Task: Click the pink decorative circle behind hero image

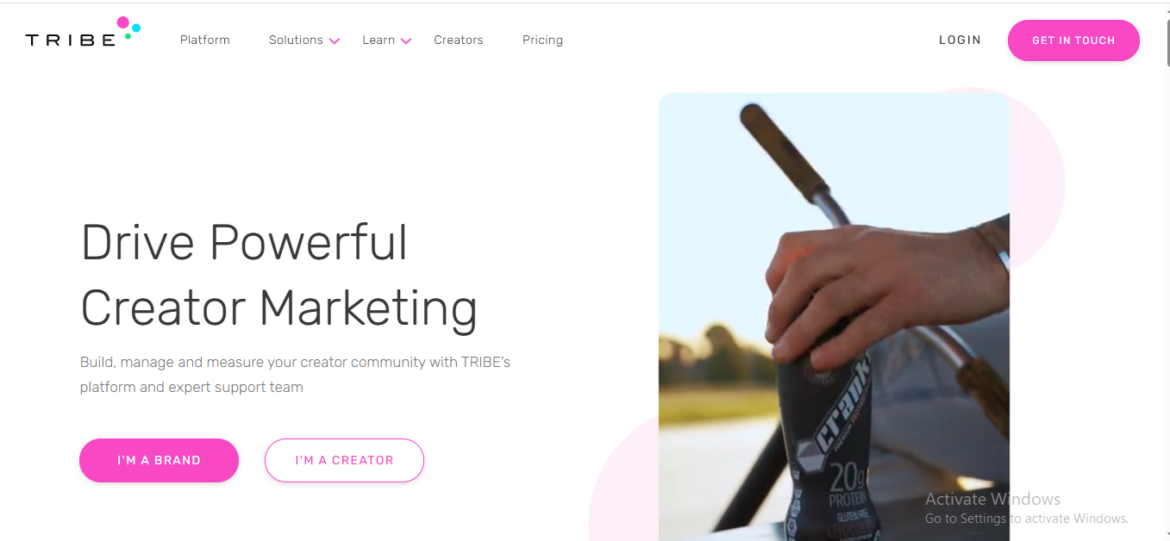Action: click(1036, 179)
